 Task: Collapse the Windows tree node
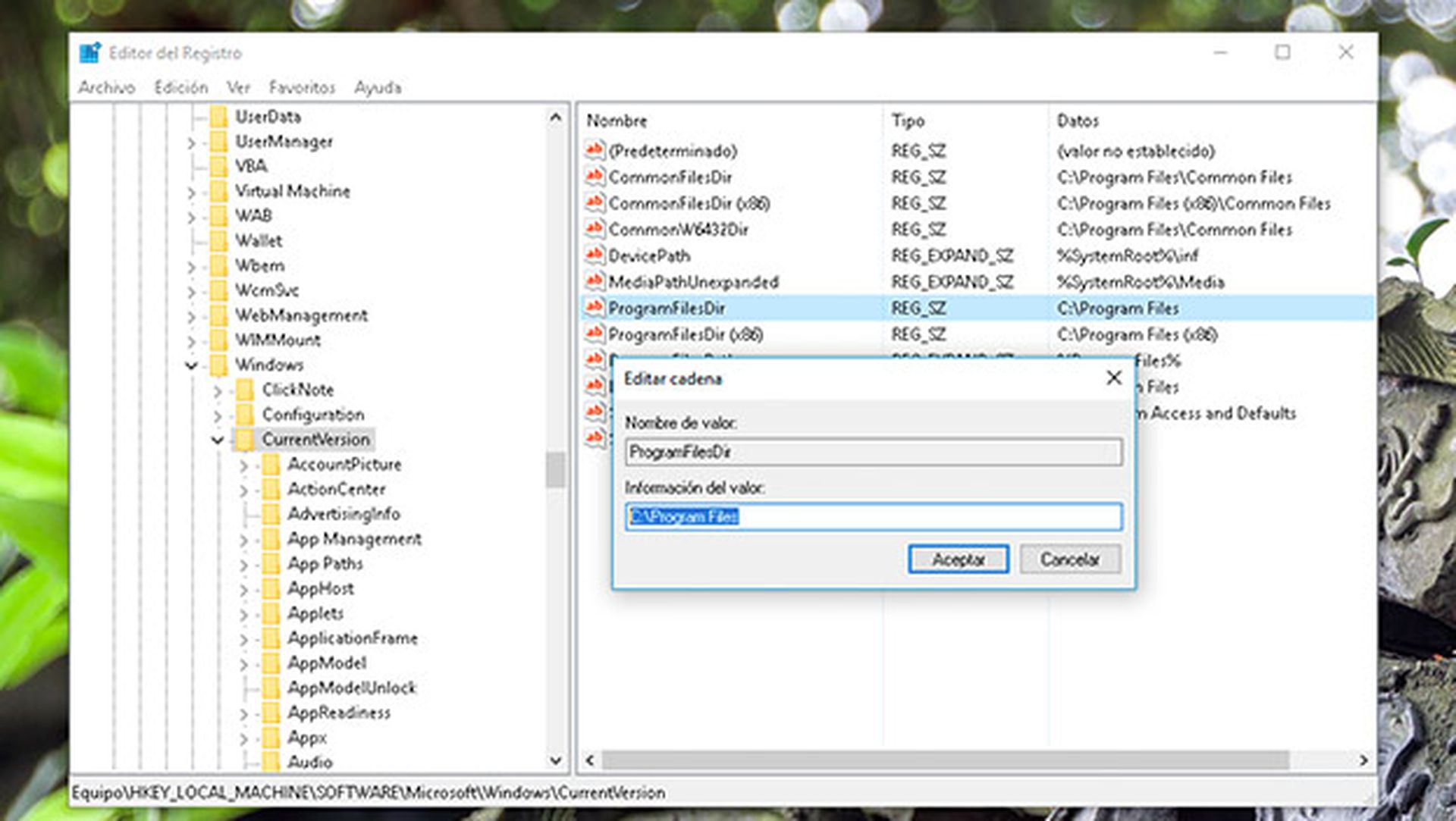click(191, 365)
